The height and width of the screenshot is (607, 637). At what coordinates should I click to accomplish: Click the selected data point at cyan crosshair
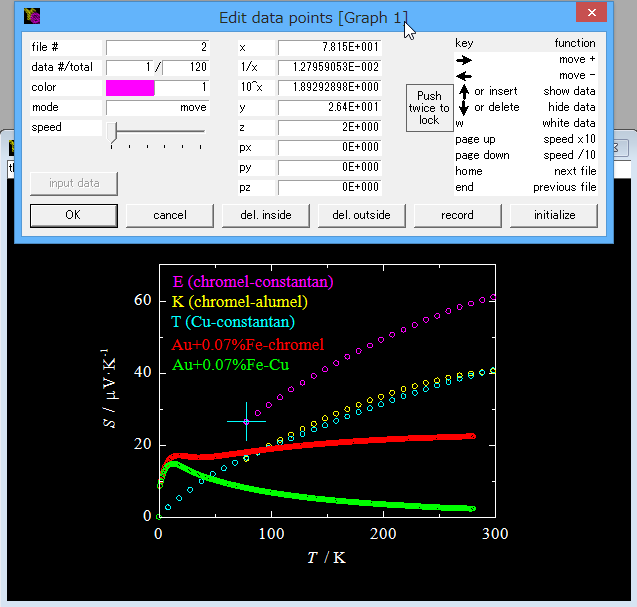pos(246,422)
